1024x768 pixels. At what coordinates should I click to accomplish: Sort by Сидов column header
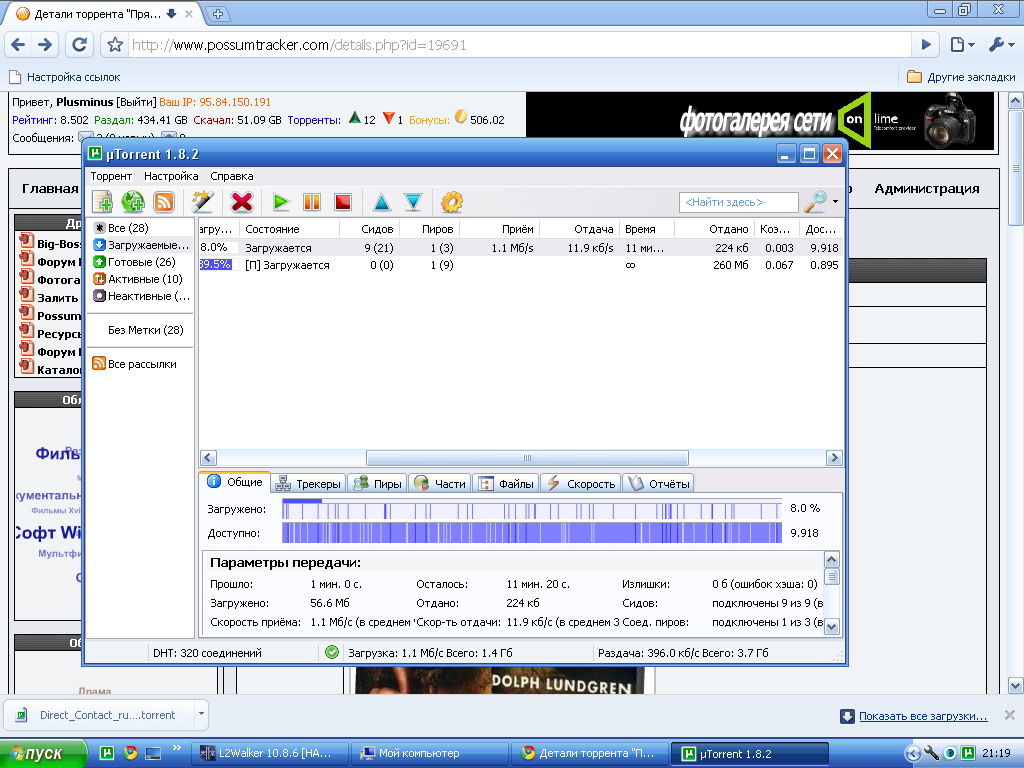pyautogui.click(x=370, y=229)
